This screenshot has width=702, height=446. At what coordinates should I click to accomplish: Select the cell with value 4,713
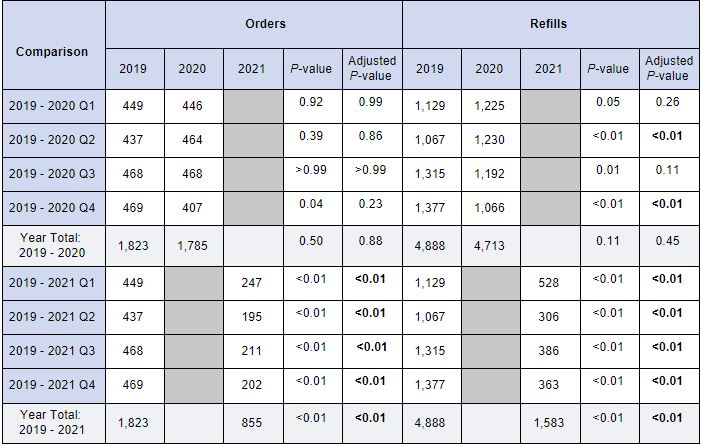tap(489, 245)
